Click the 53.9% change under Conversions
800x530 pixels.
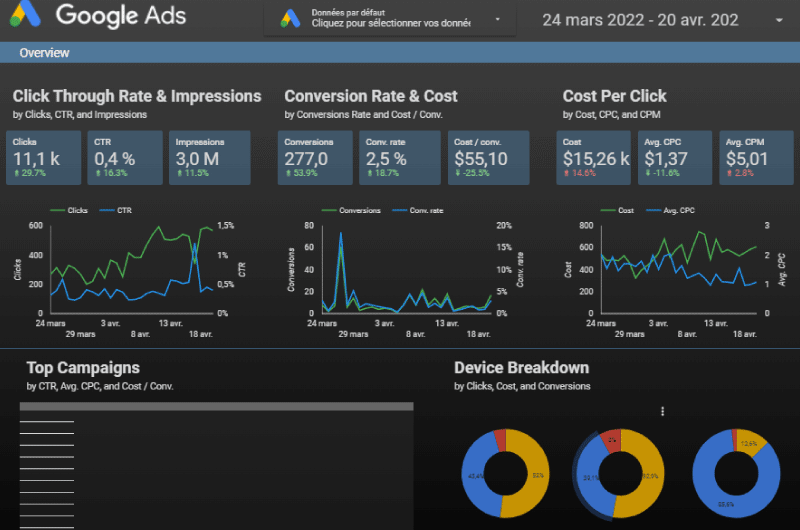click(301, 173)
